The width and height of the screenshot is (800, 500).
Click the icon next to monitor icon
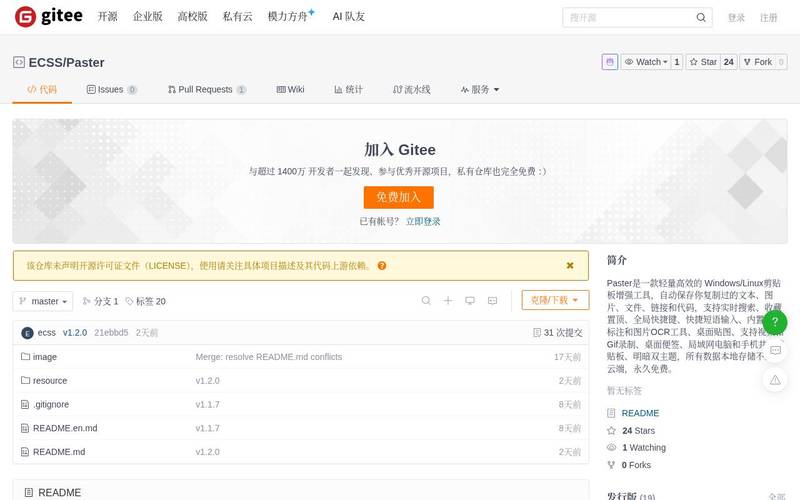pyautogui.click(x=492, y=301)
